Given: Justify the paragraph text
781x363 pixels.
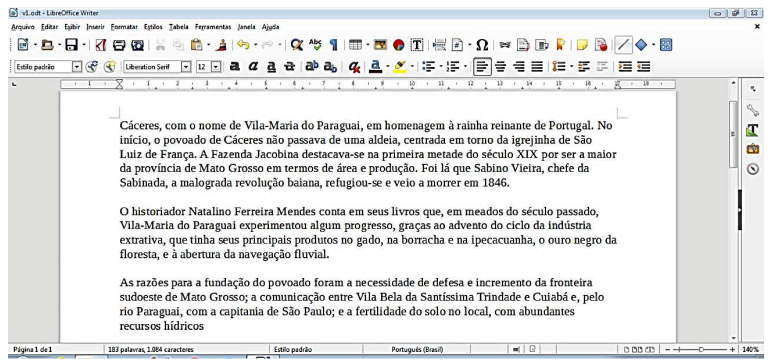Looking at the screenshot, I should [537, 67].
